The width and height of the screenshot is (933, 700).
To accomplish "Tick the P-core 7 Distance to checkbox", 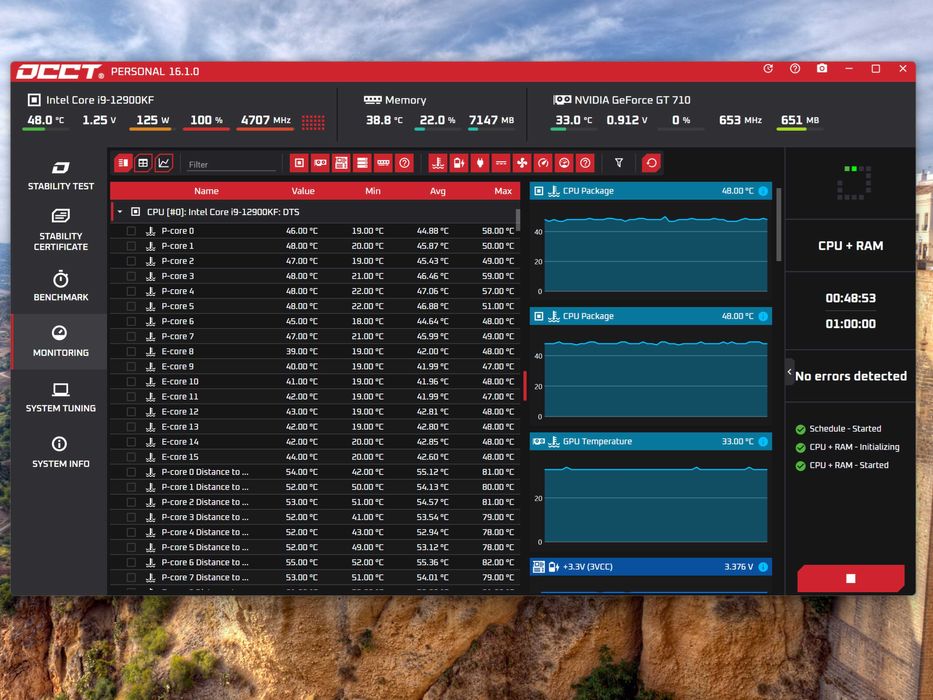I will coord(131,577).
